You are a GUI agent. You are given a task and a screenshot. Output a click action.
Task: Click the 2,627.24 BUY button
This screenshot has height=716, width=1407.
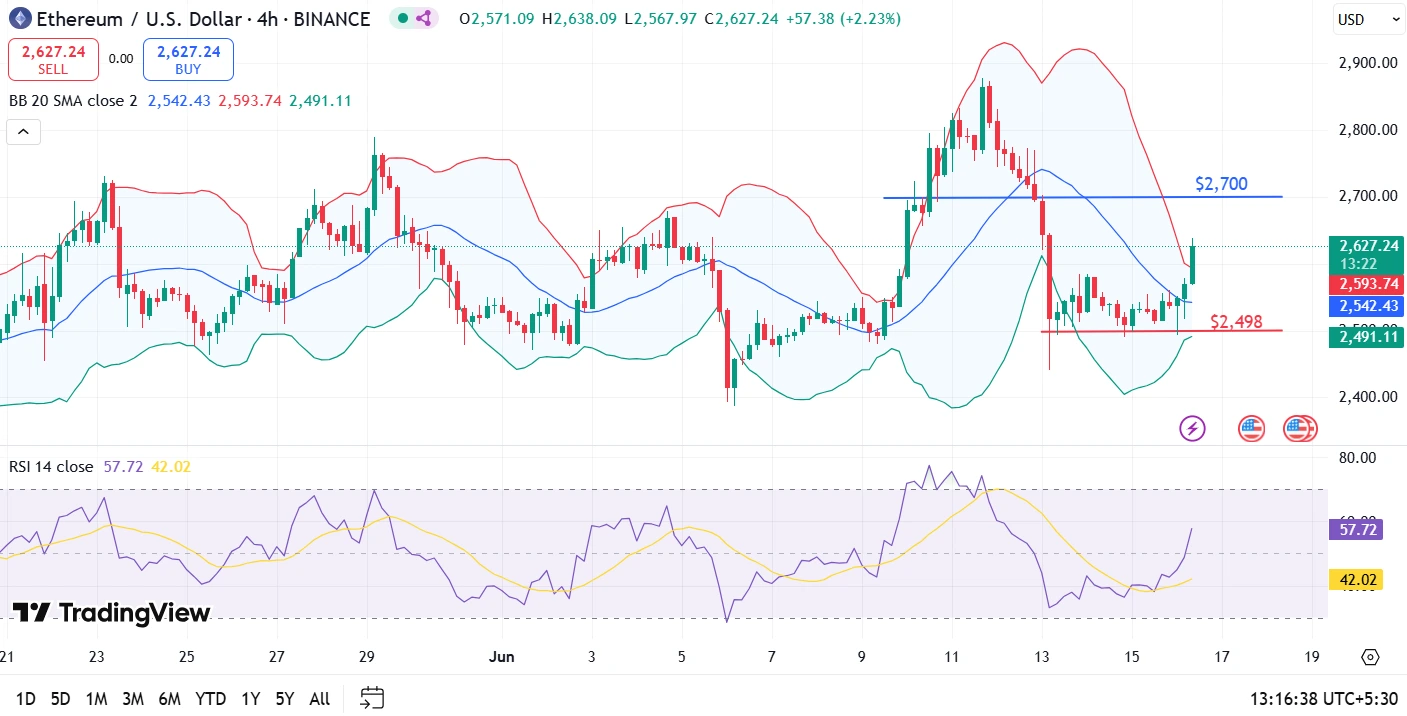tap(188, 59)
